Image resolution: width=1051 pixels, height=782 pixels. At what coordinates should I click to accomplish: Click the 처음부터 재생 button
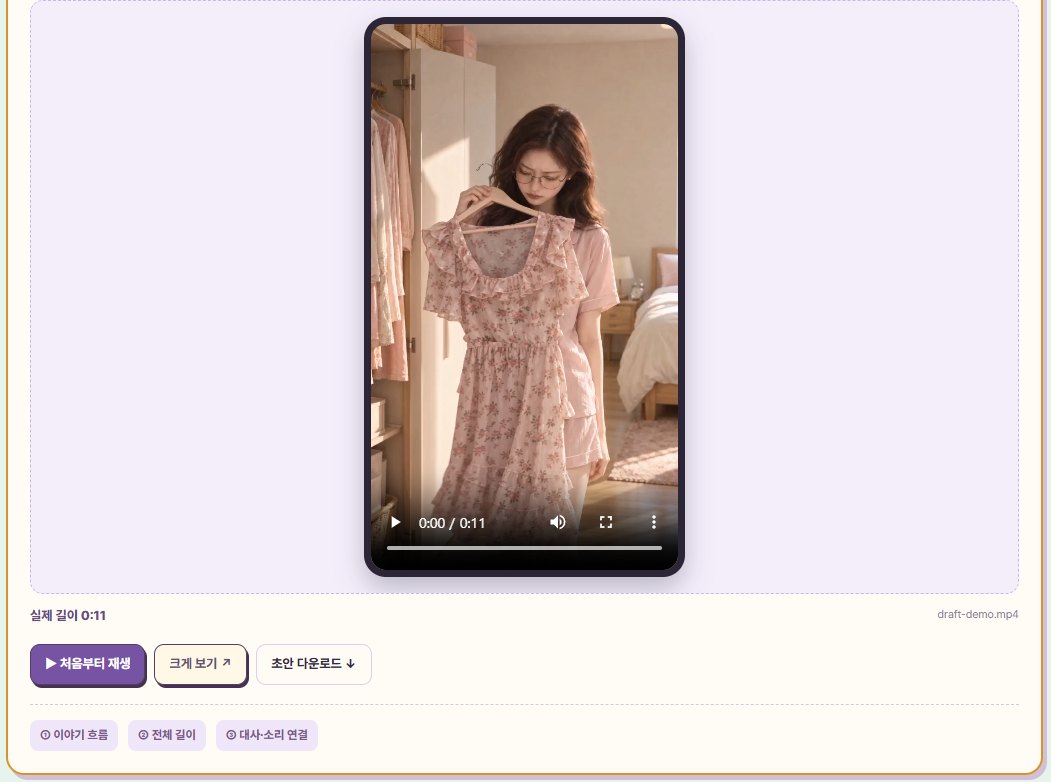pyautogui.click(x=88, y=664)
